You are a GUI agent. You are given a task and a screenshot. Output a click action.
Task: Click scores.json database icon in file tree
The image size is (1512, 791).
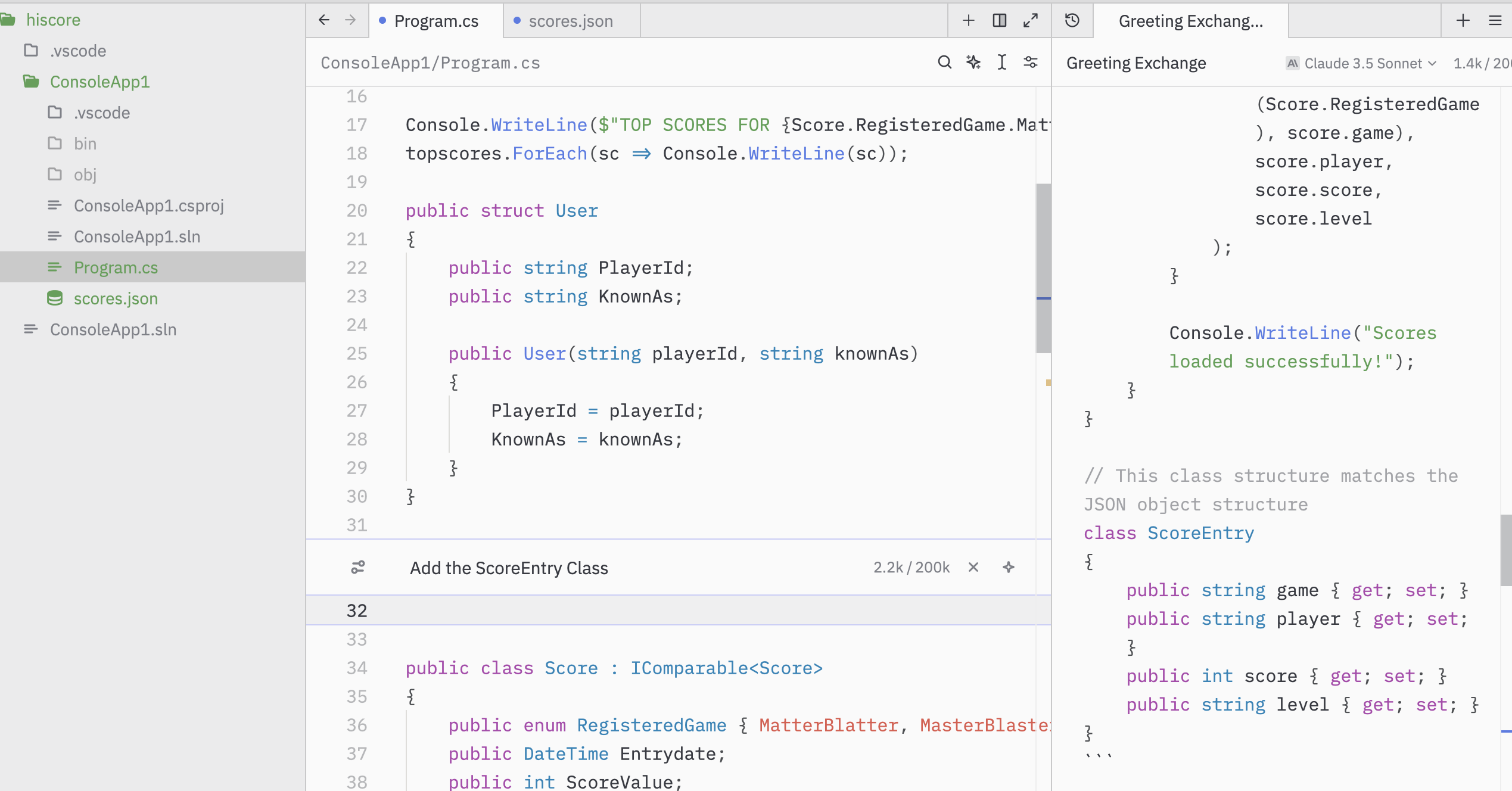(55, 298)
